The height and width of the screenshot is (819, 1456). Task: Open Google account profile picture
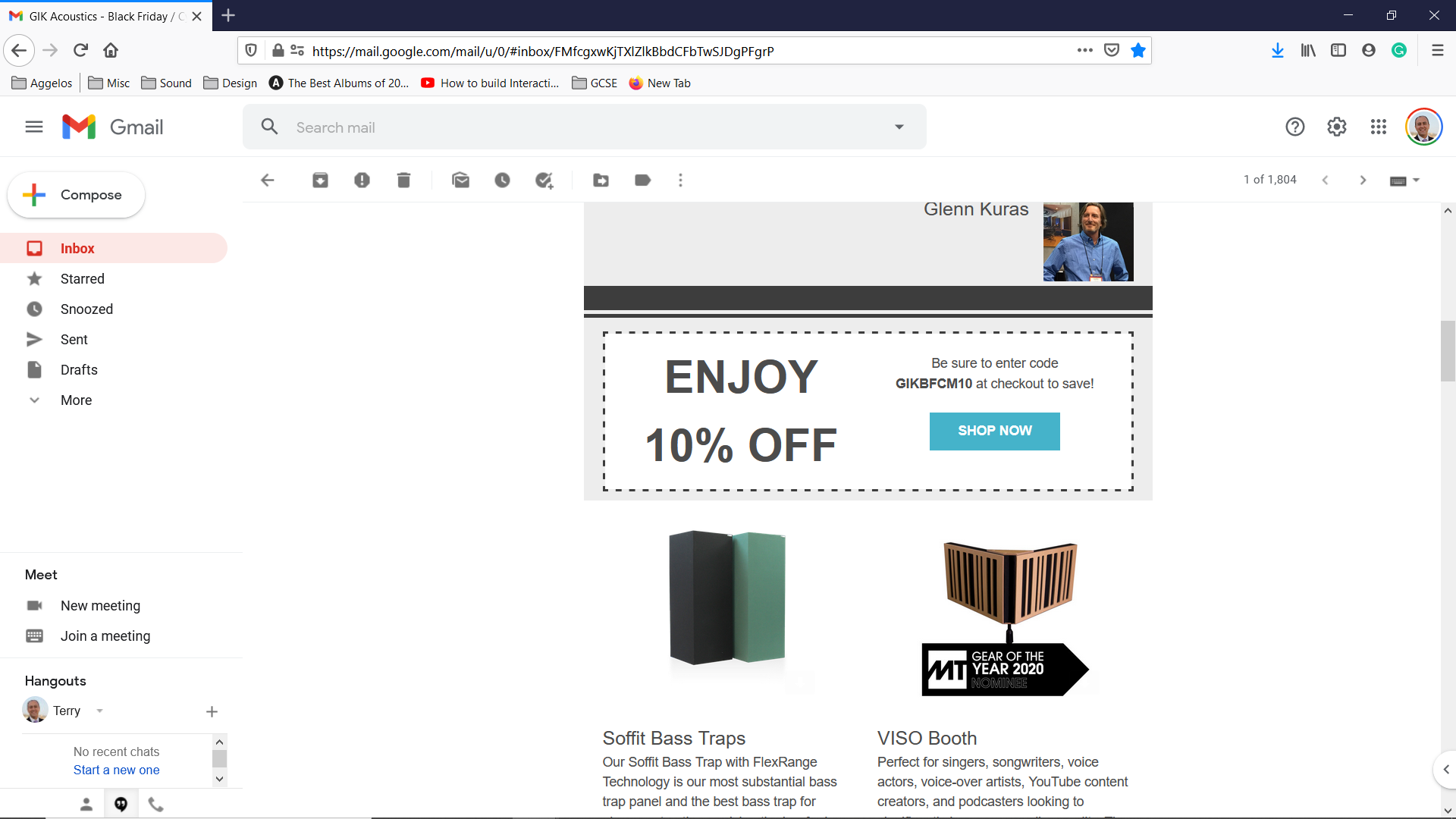click(x=1423, y=127)
